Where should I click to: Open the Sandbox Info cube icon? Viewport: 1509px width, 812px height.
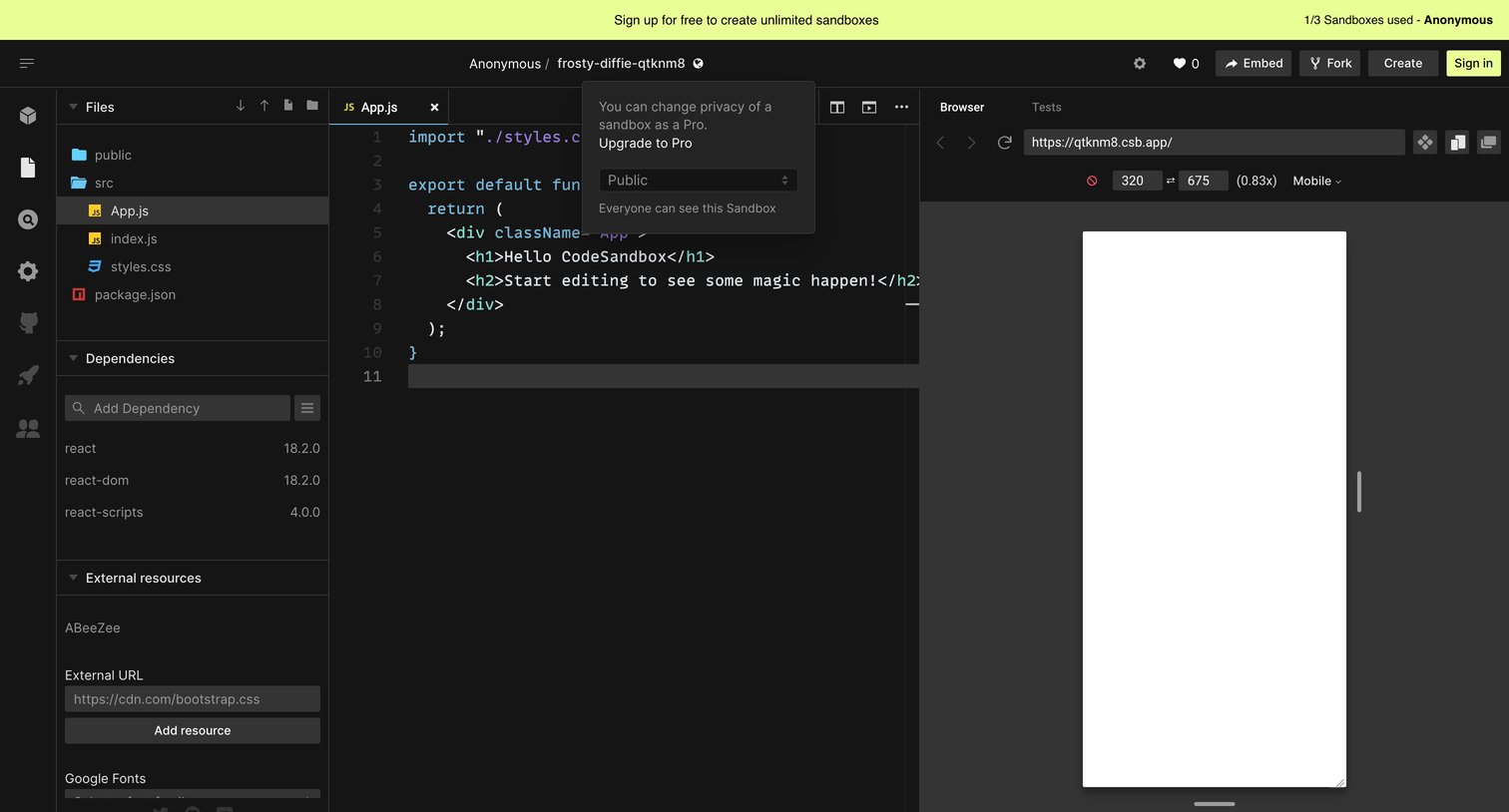coord(28,116)
